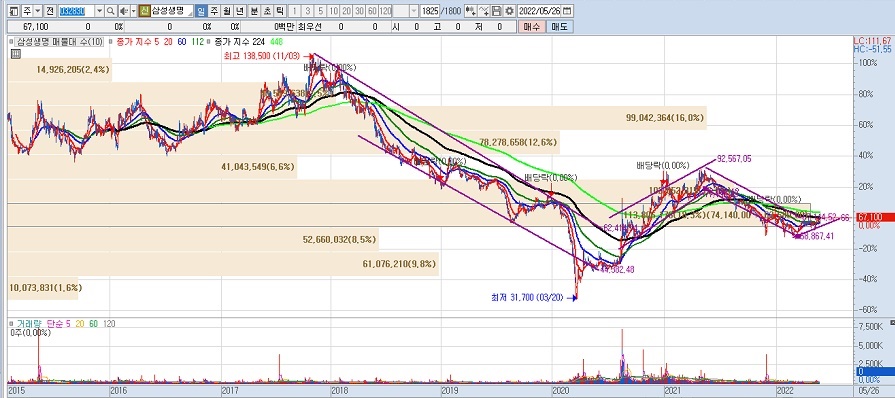This screenshot has width=895, height=398.
Task: Click volume profile label 99,042,364(16.0%)
Action: coord(665,118)
